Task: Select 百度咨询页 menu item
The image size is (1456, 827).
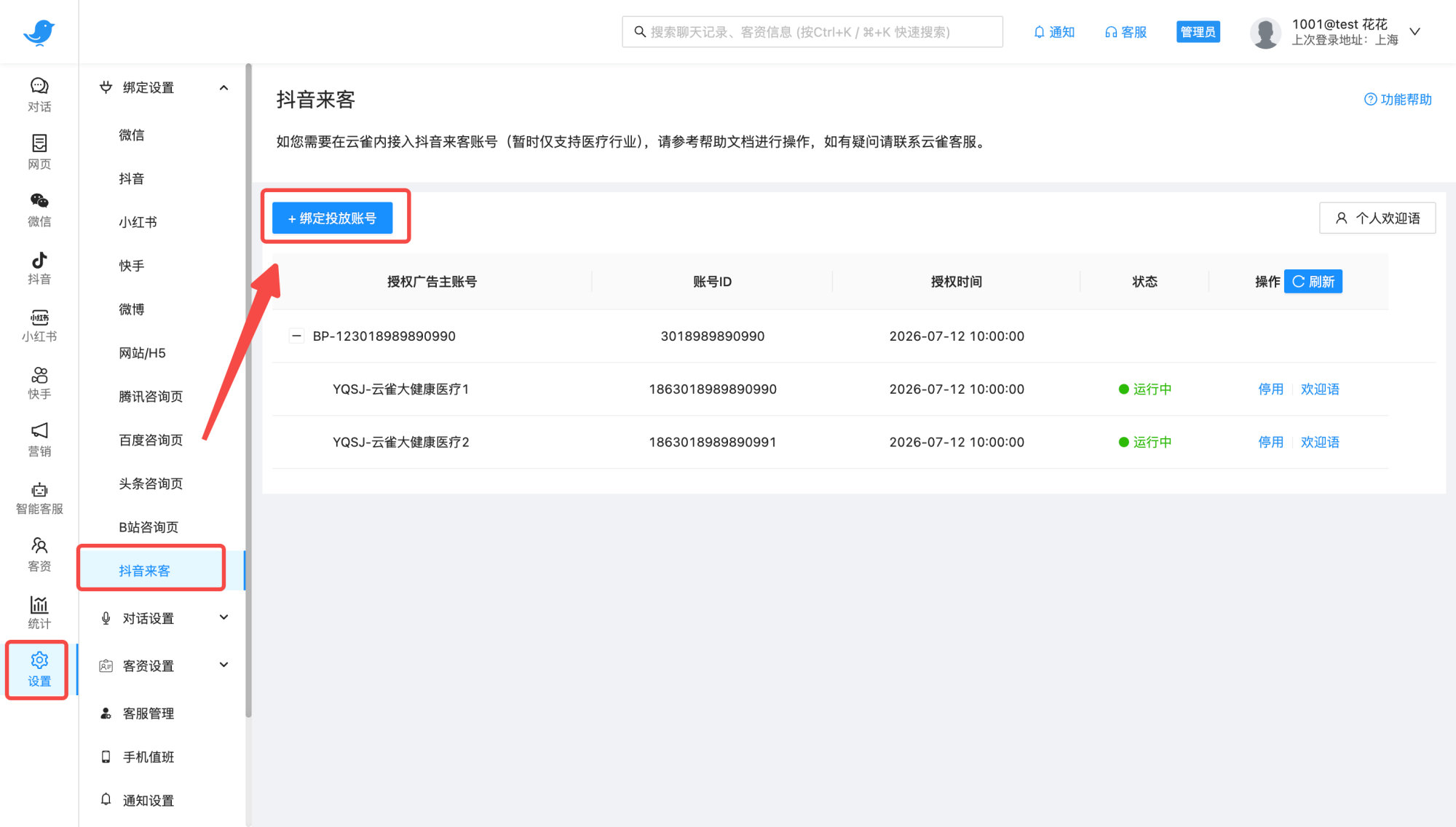Action: pos(151,440)
